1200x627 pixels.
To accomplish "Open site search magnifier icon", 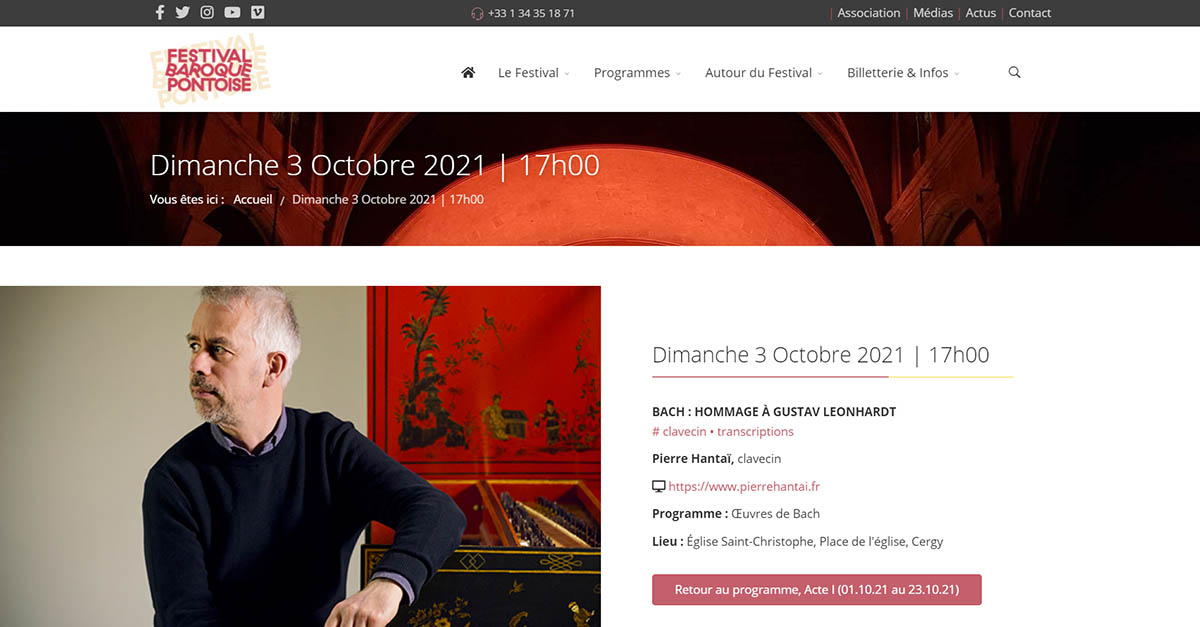I will point(1014,72).
